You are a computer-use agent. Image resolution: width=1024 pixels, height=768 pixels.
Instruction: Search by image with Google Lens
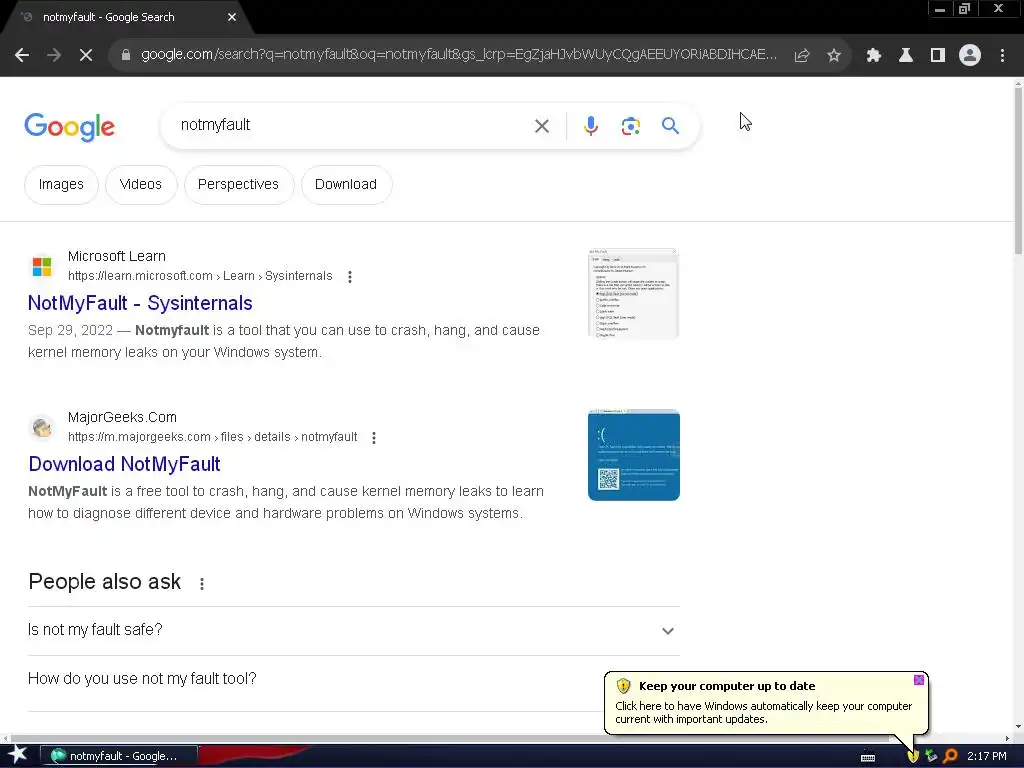pos(630,126)
